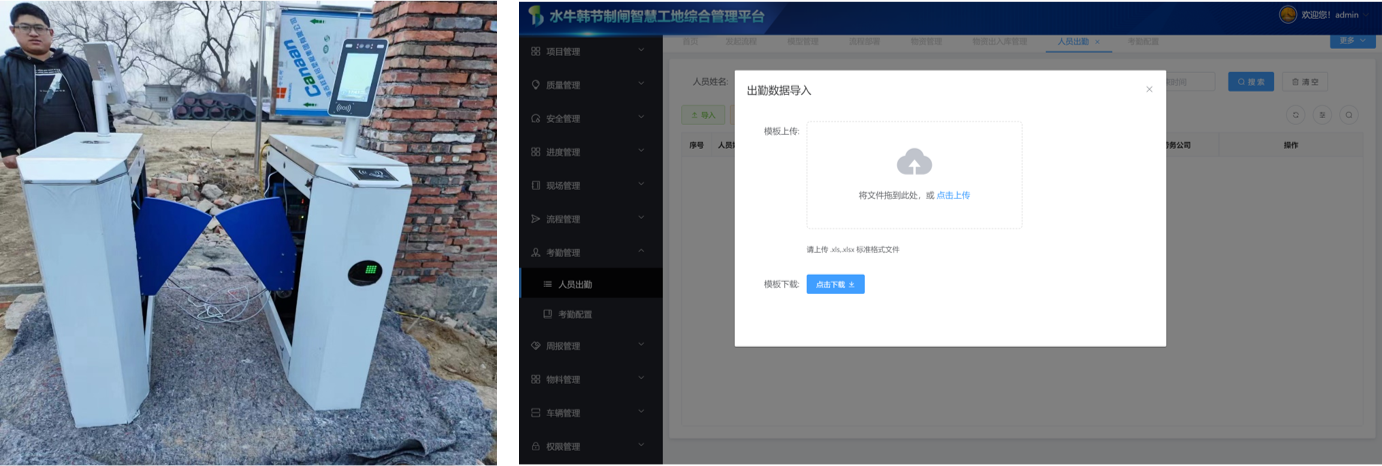The image size is (1382, 466).
Task: Close the 出勤数据导入 dialog
Action: (1149, 90)
